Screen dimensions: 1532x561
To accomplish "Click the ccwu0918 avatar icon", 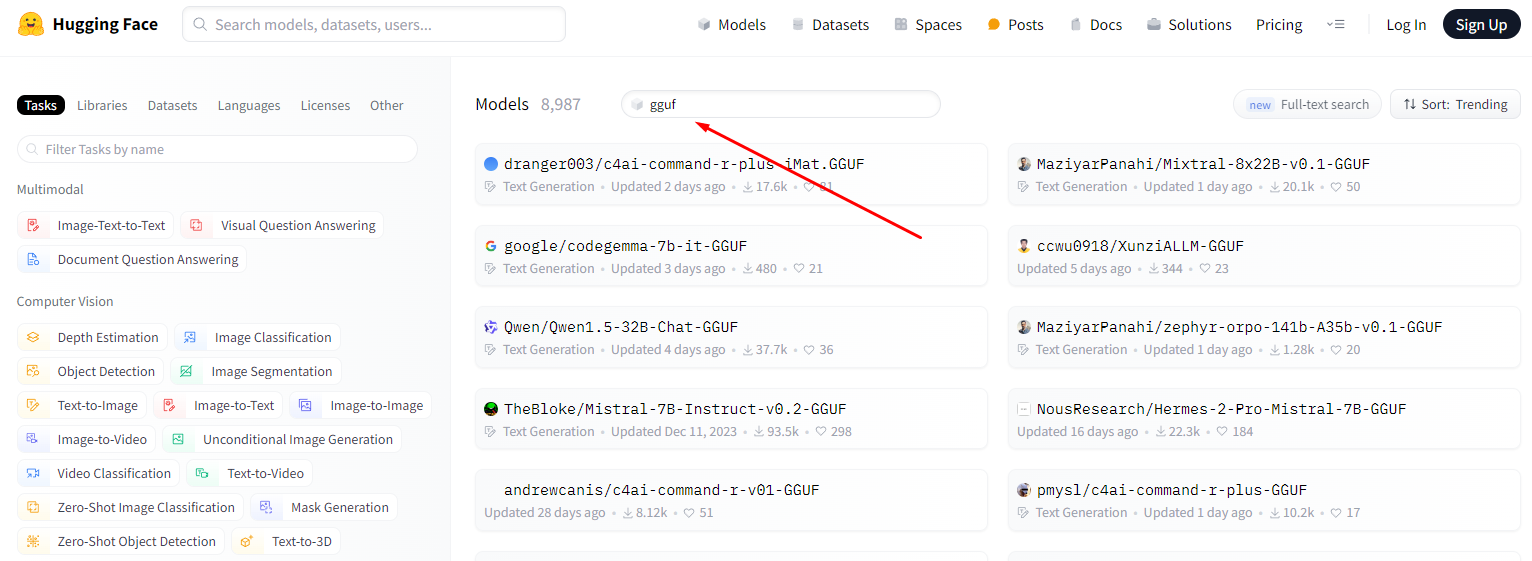I will 1024,246.
